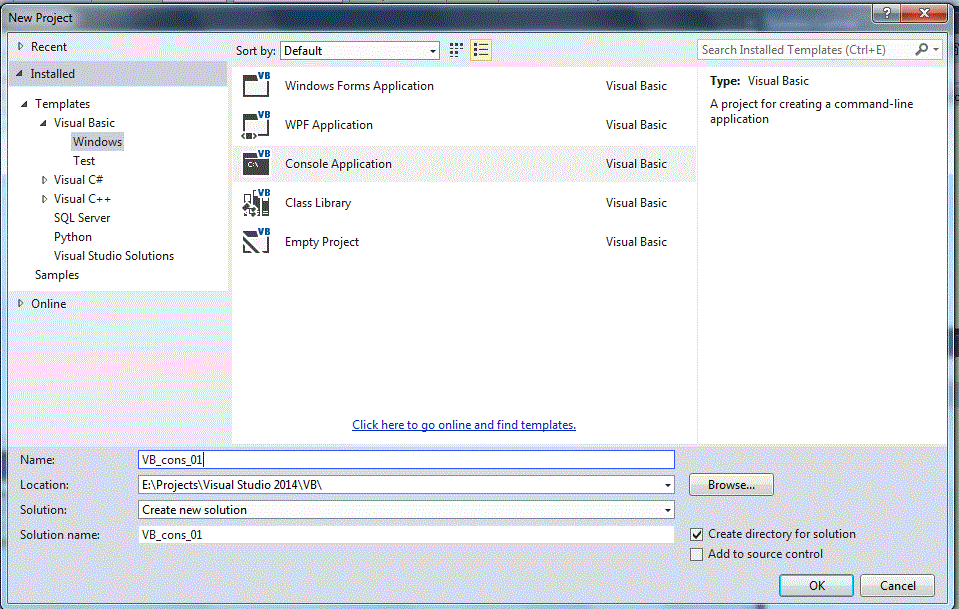The width and height of the screenshot is (959, 609).
Task: Select Windows under Visual Basic
Action: [97, 142]
